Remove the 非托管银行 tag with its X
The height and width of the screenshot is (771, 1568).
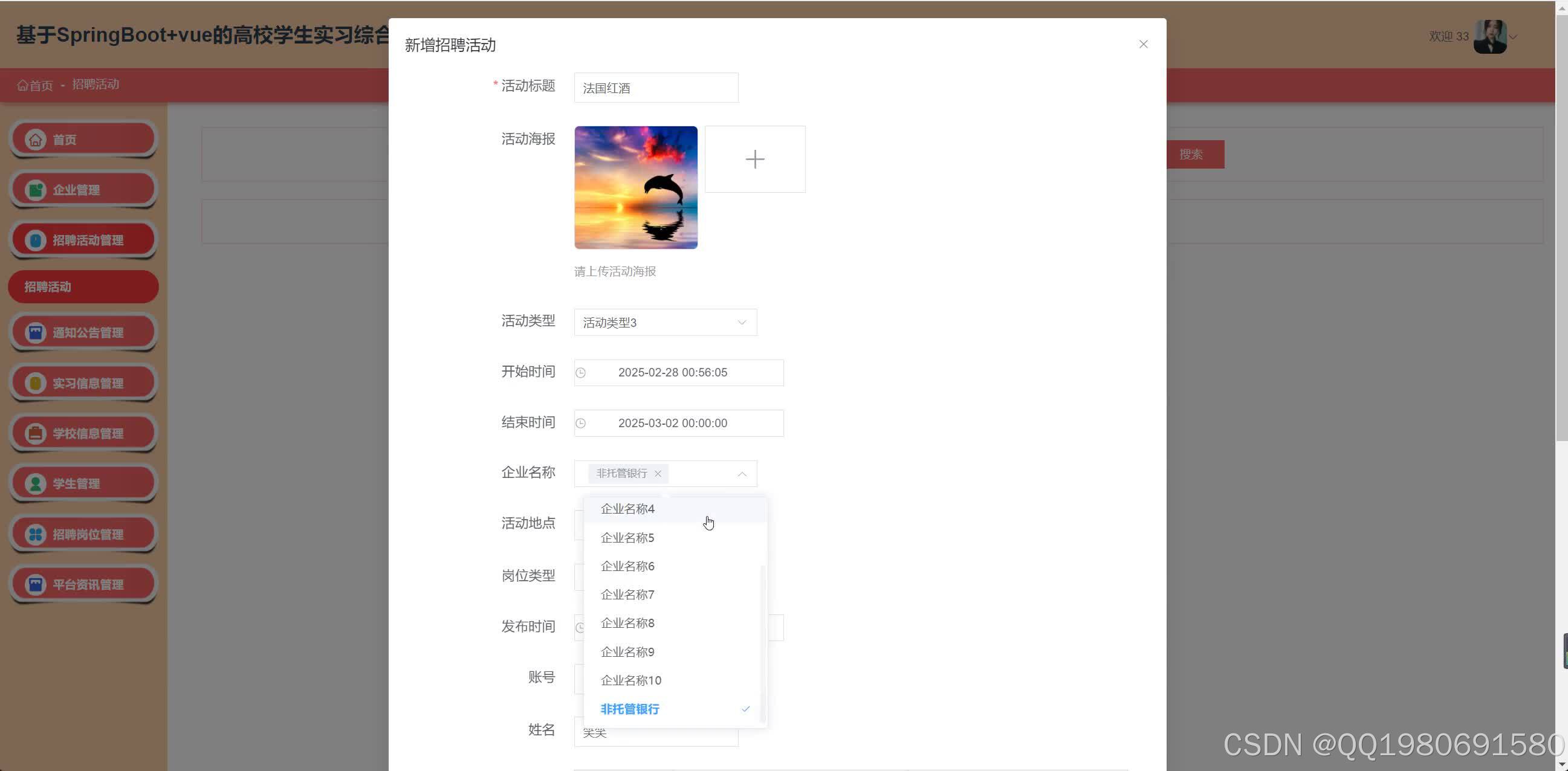pyautogui.click(x=658, y=474)
